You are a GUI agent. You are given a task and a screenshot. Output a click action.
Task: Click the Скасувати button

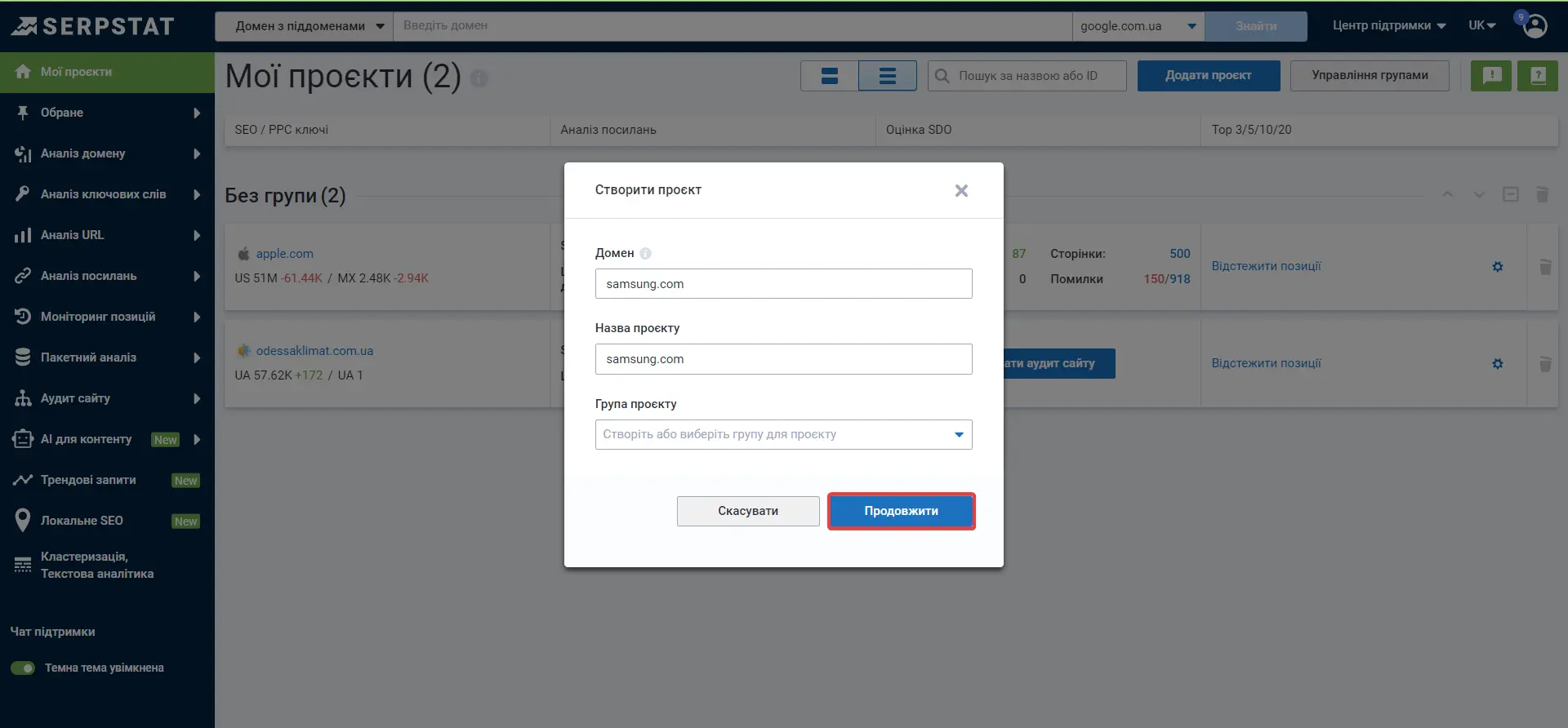[x=748, y=512]
